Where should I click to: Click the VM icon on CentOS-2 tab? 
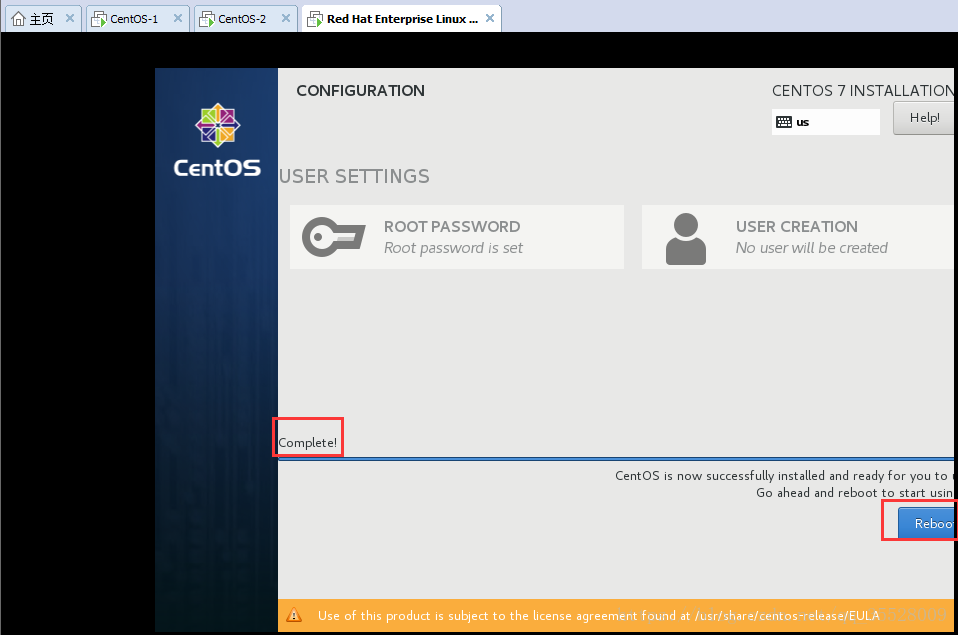207,20
